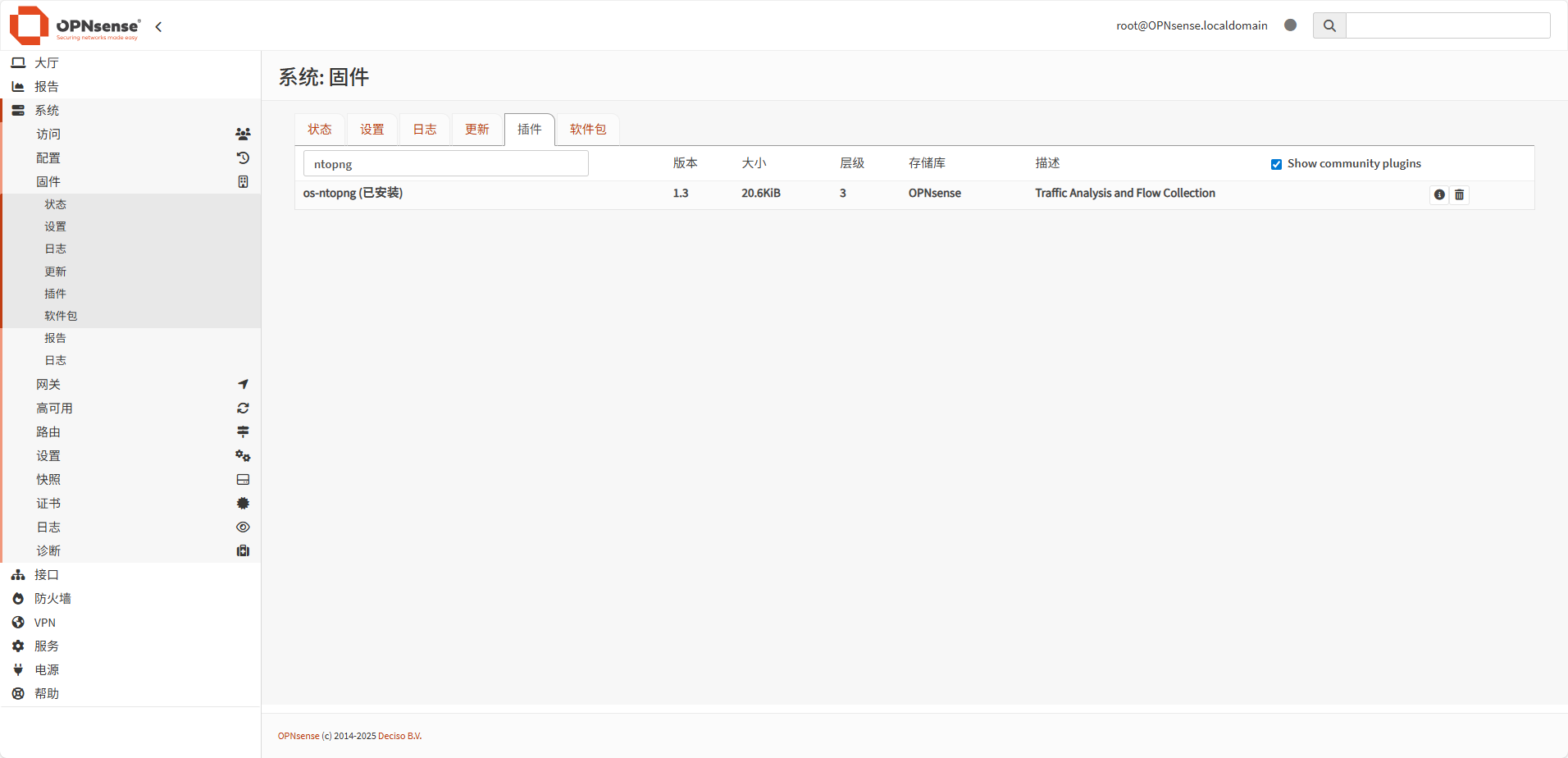Click the top-right search input box
Viewport: 1568px width, 758px height.
(x=1447, y=25)
